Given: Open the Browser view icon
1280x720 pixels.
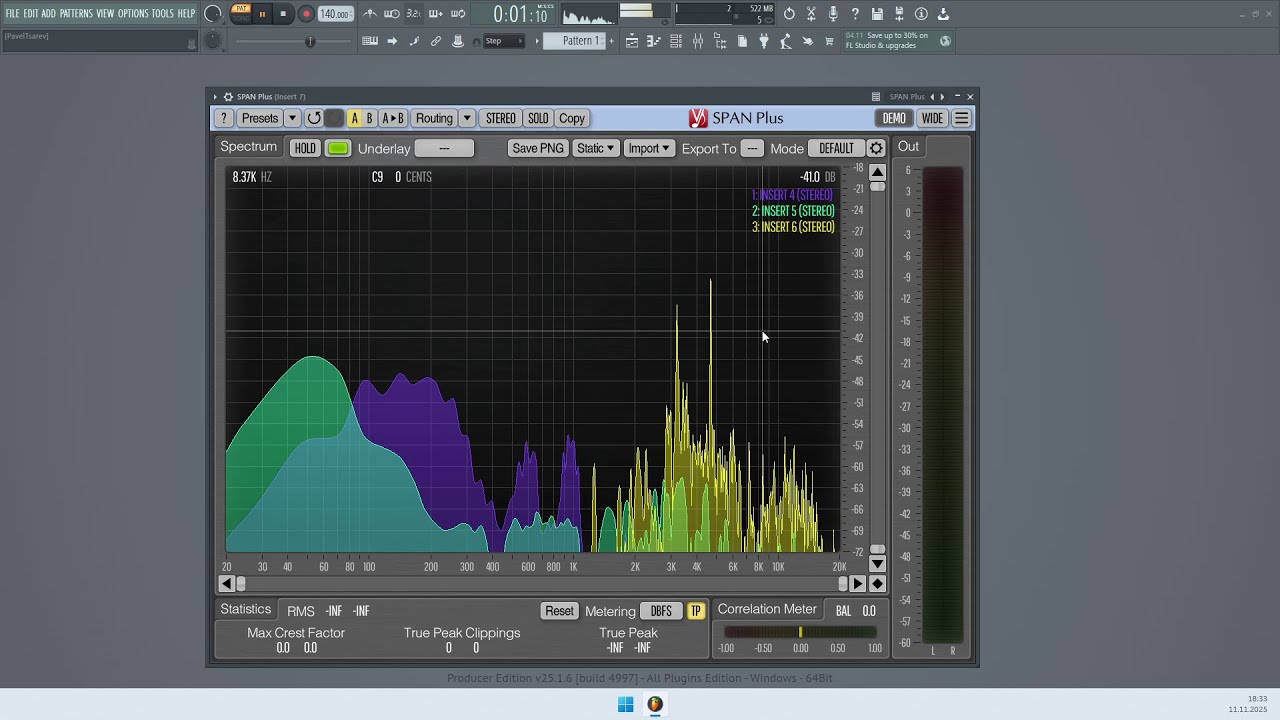Looking at the screenshot, I should (x=720, y=41).
